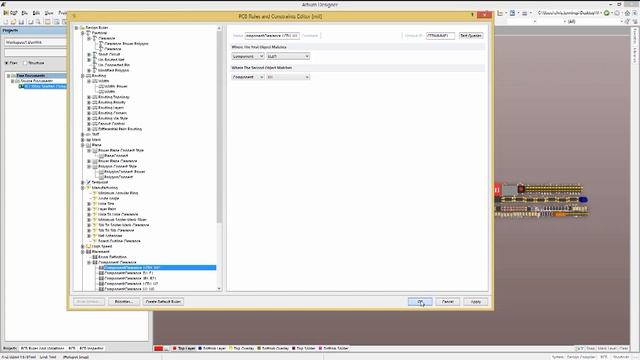Click the Testpoint category icon in rules tree

(88, 182)
